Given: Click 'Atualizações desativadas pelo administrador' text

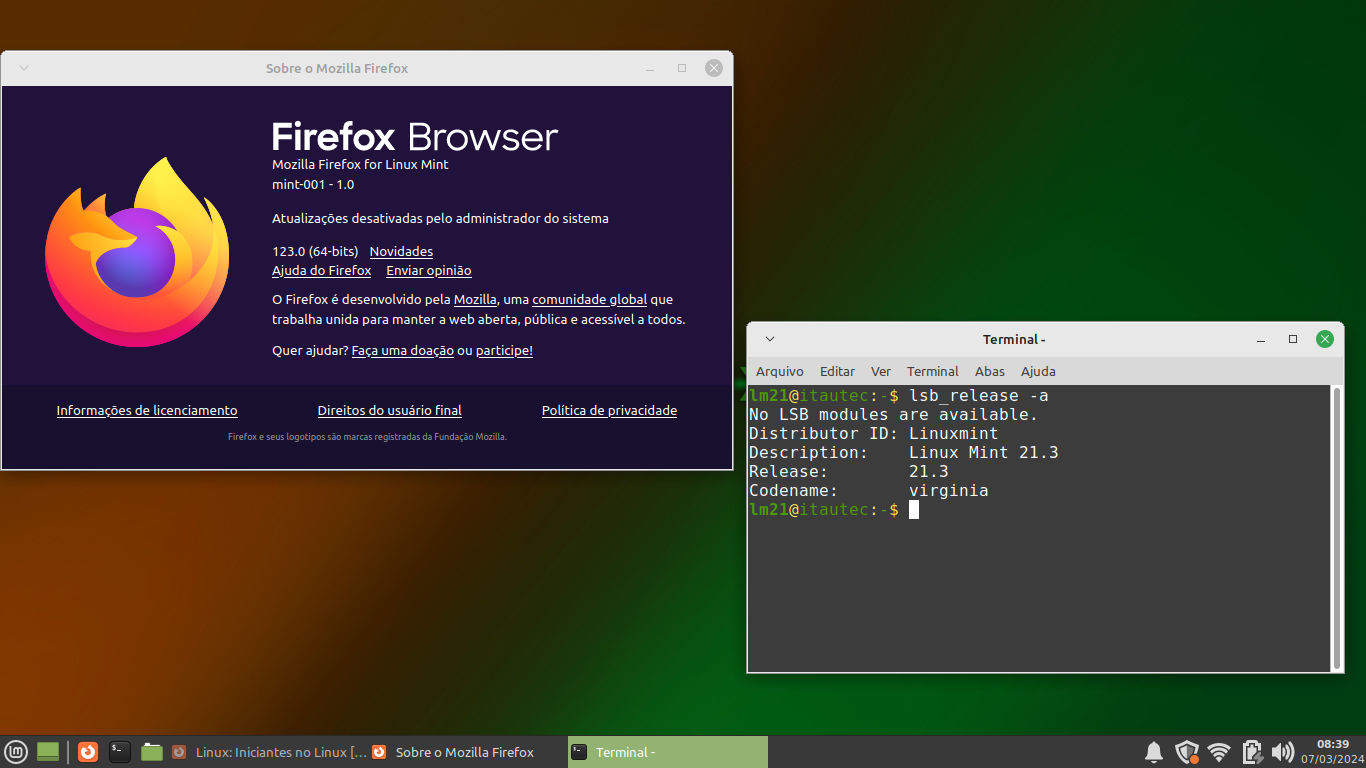Looking at the screenshot, I should [440, 219].
